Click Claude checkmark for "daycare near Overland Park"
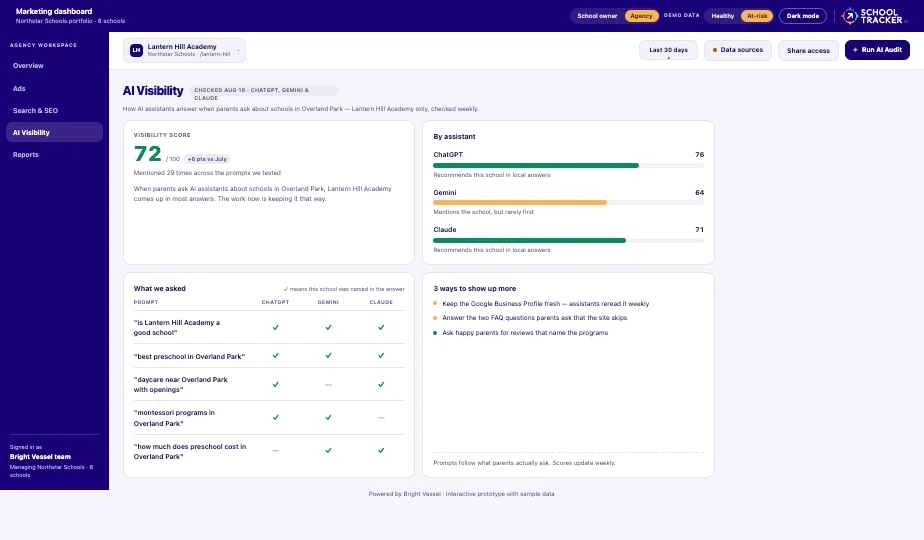The width and height of the screenshot is (924, 540). [x=381, y=384]
